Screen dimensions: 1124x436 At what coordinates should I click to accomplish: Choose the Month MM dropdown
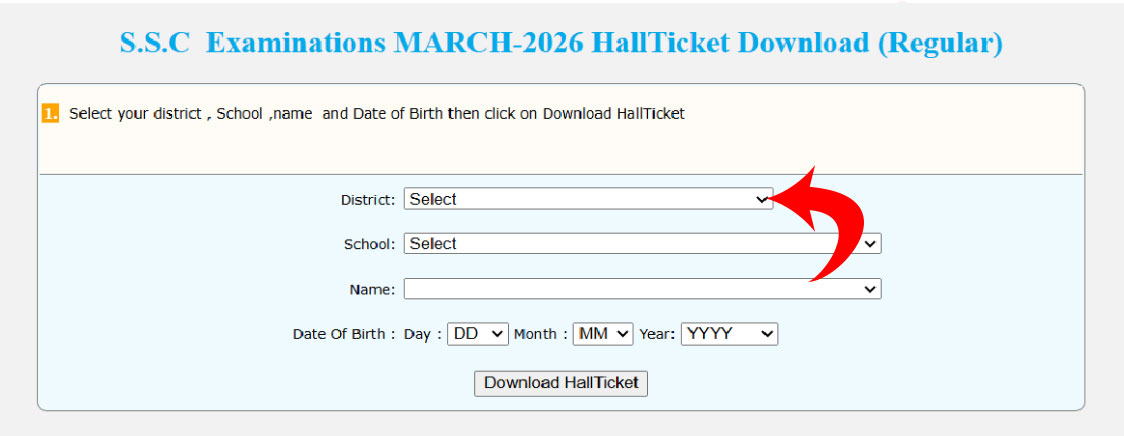(603, 334)
